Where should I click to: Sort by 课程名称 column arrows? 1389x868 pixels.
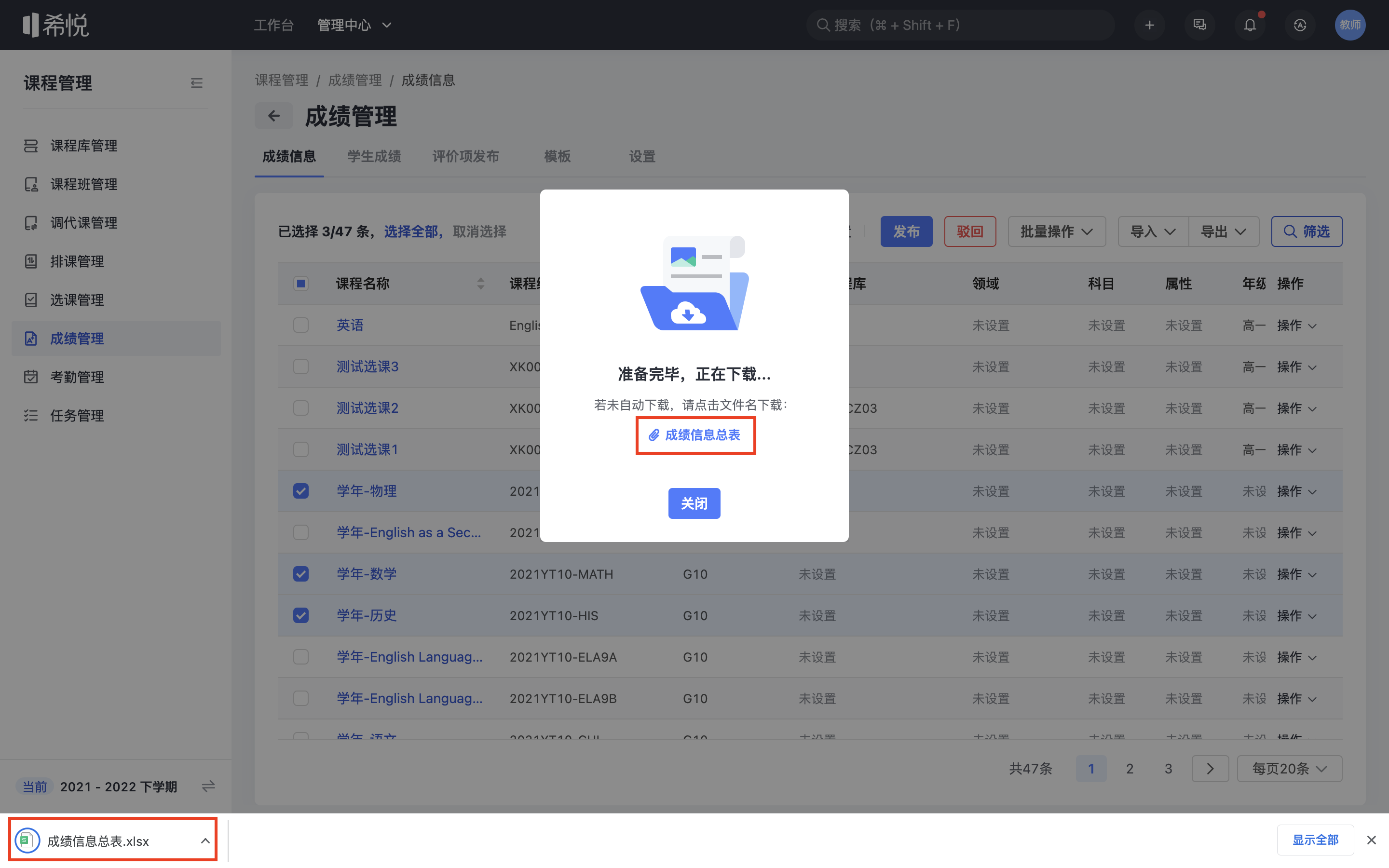481,284
